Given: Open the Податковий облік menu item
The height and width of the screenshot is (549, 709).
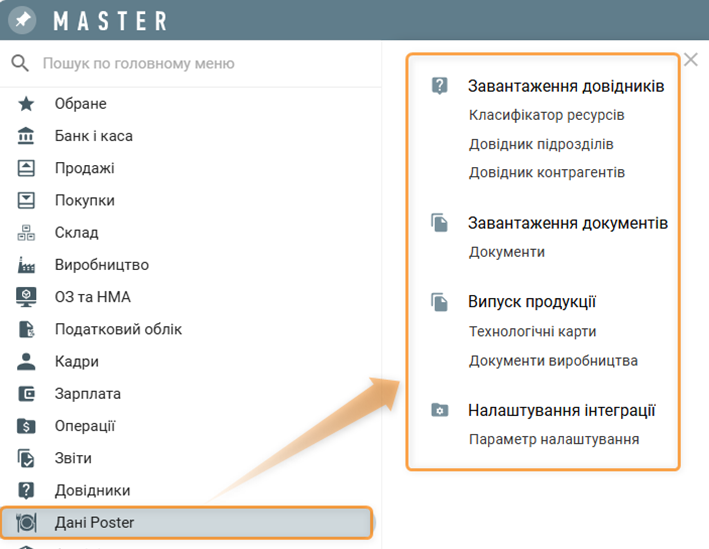Looking at the screenshot, I should tap(118, 329).
